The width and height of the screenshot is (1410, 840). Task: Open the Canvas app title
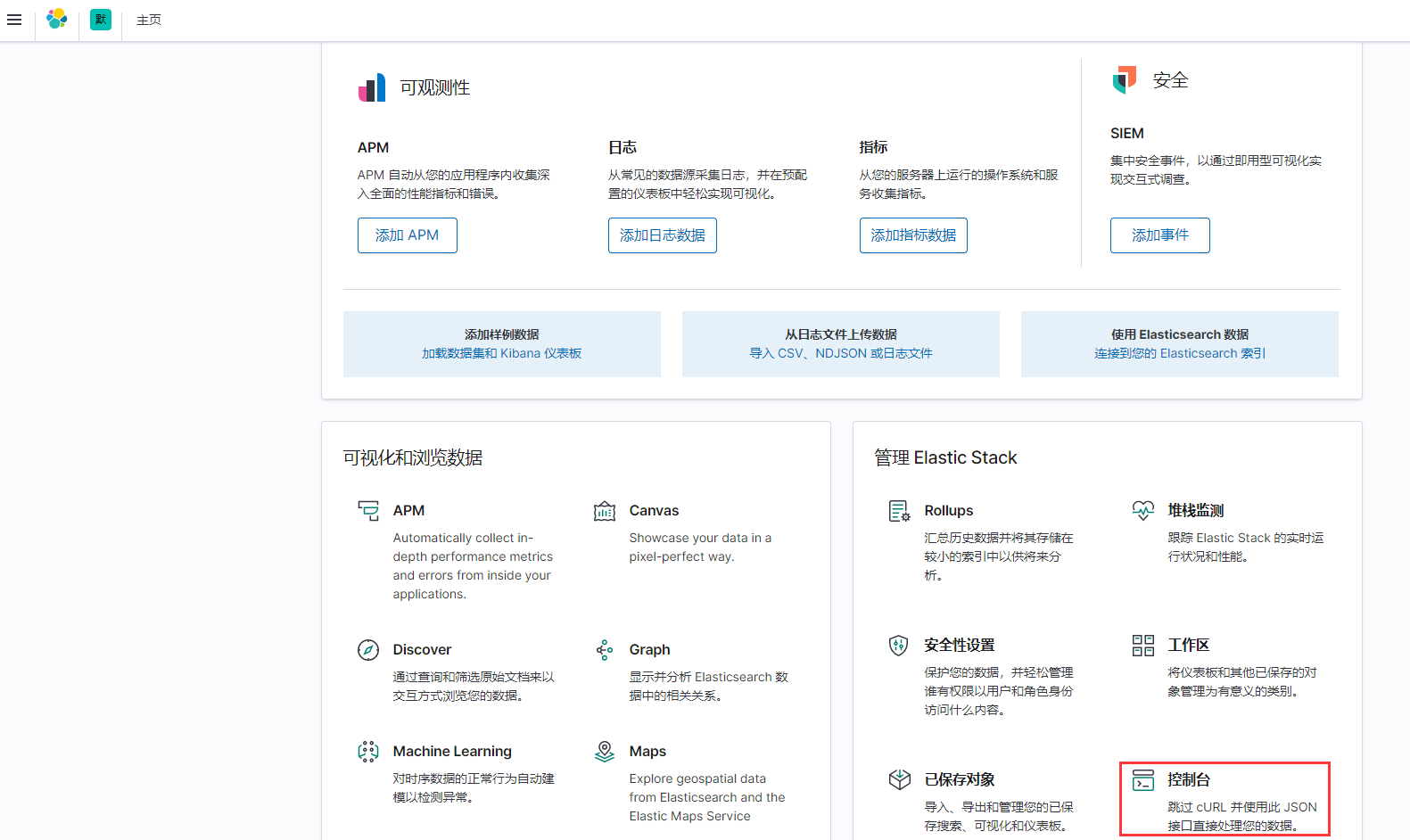click(654, 511)
